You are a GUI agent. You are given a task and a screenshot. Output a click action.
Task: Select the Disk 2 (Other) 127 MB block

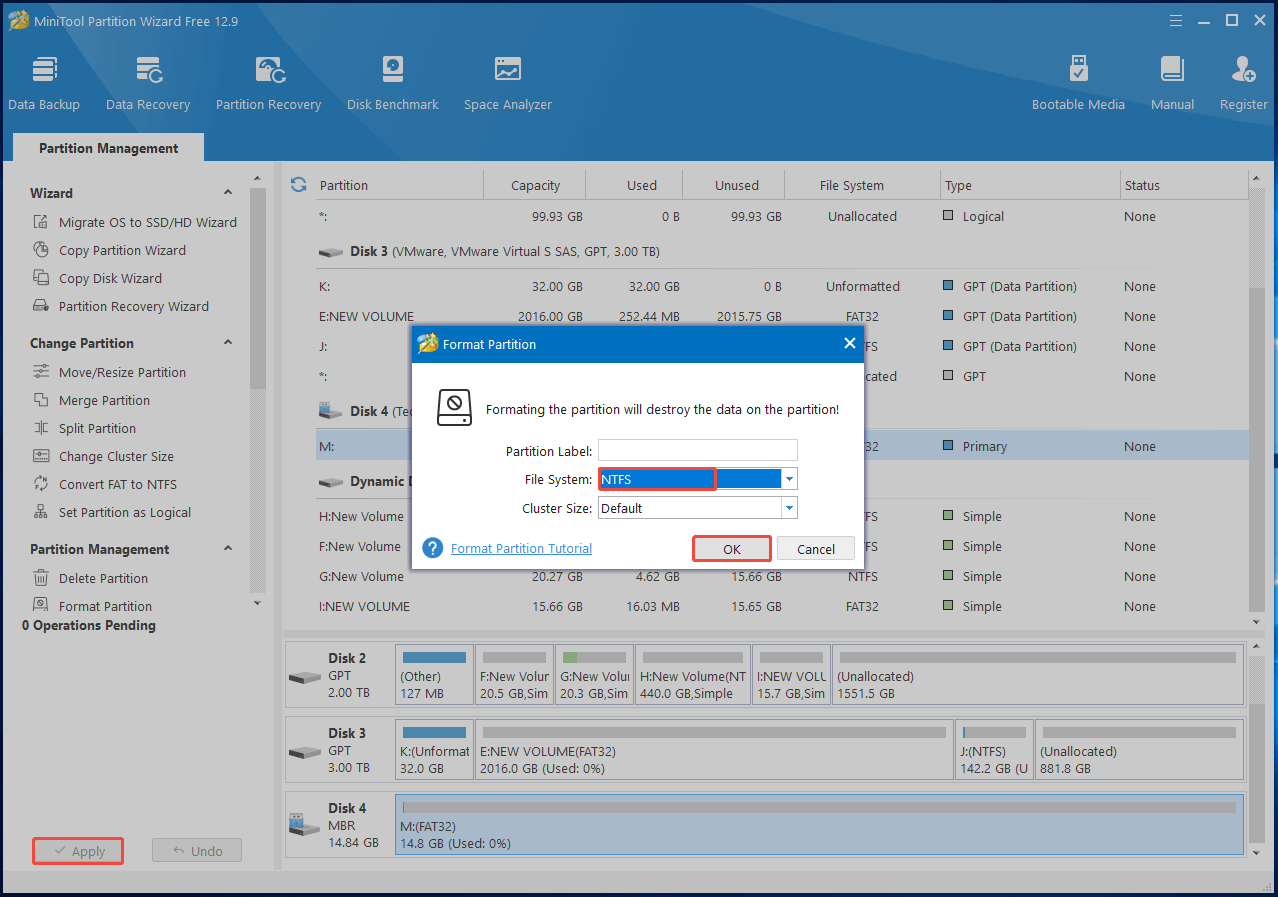pyautogui.click(x=434, y=676)
